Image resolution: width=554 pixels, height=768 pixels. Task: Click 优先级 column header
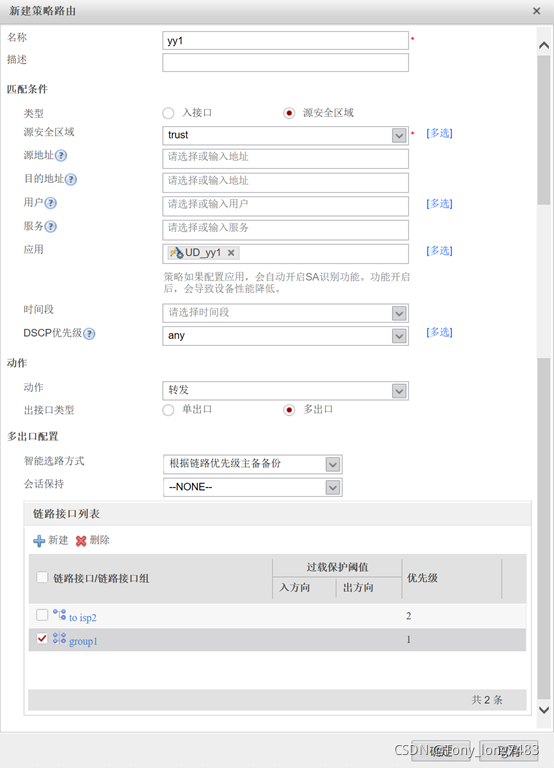pyautogui.click(x=422, y=578)
